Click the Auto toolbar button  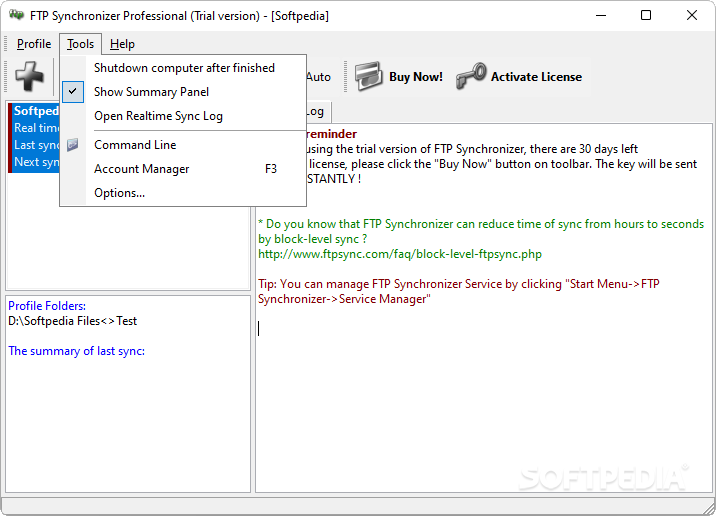click(319, 77)
